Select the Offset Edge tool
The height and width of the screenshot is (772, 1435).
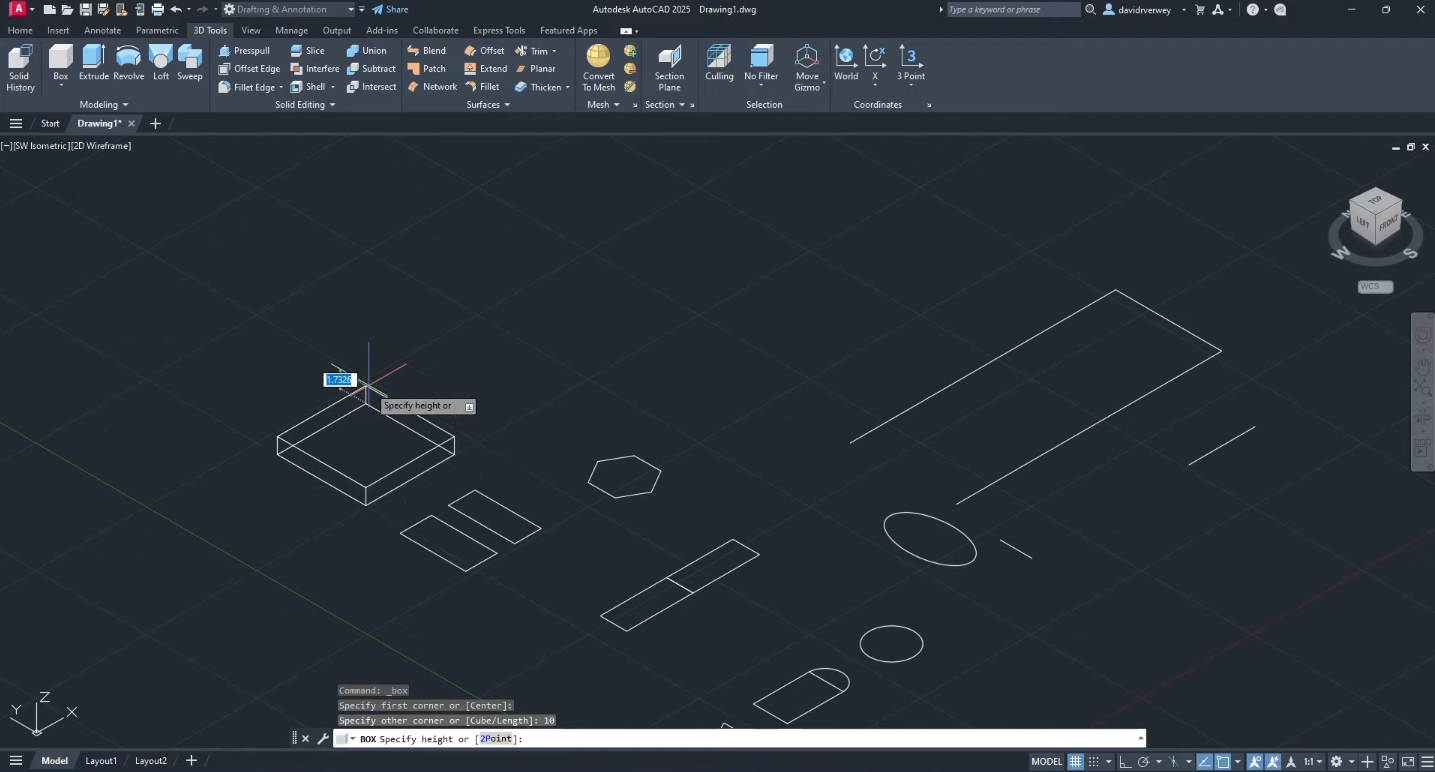249,68
